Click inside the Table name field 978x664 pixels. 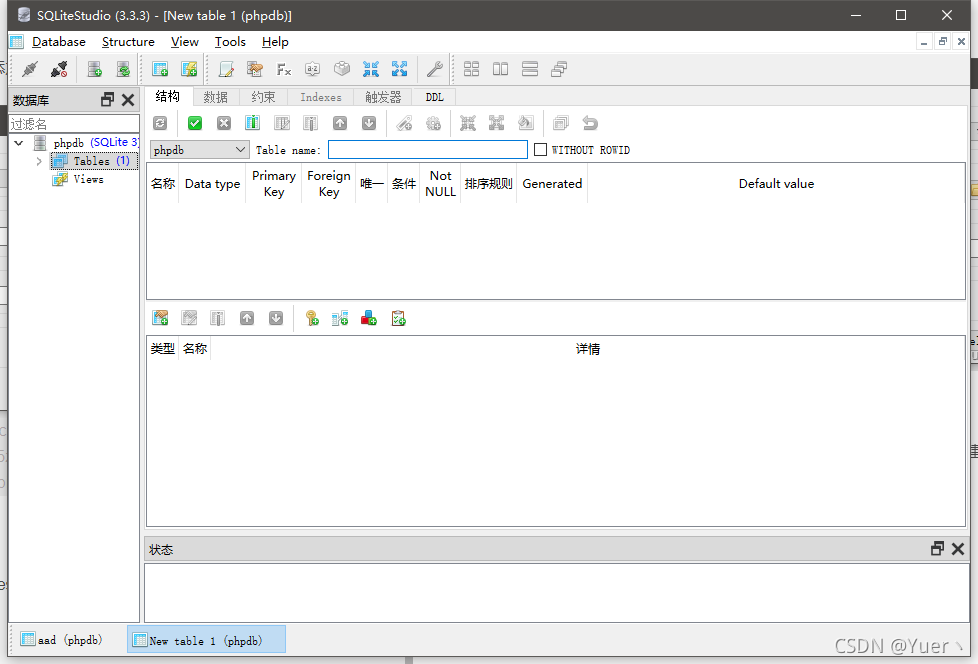pos(427,149)
